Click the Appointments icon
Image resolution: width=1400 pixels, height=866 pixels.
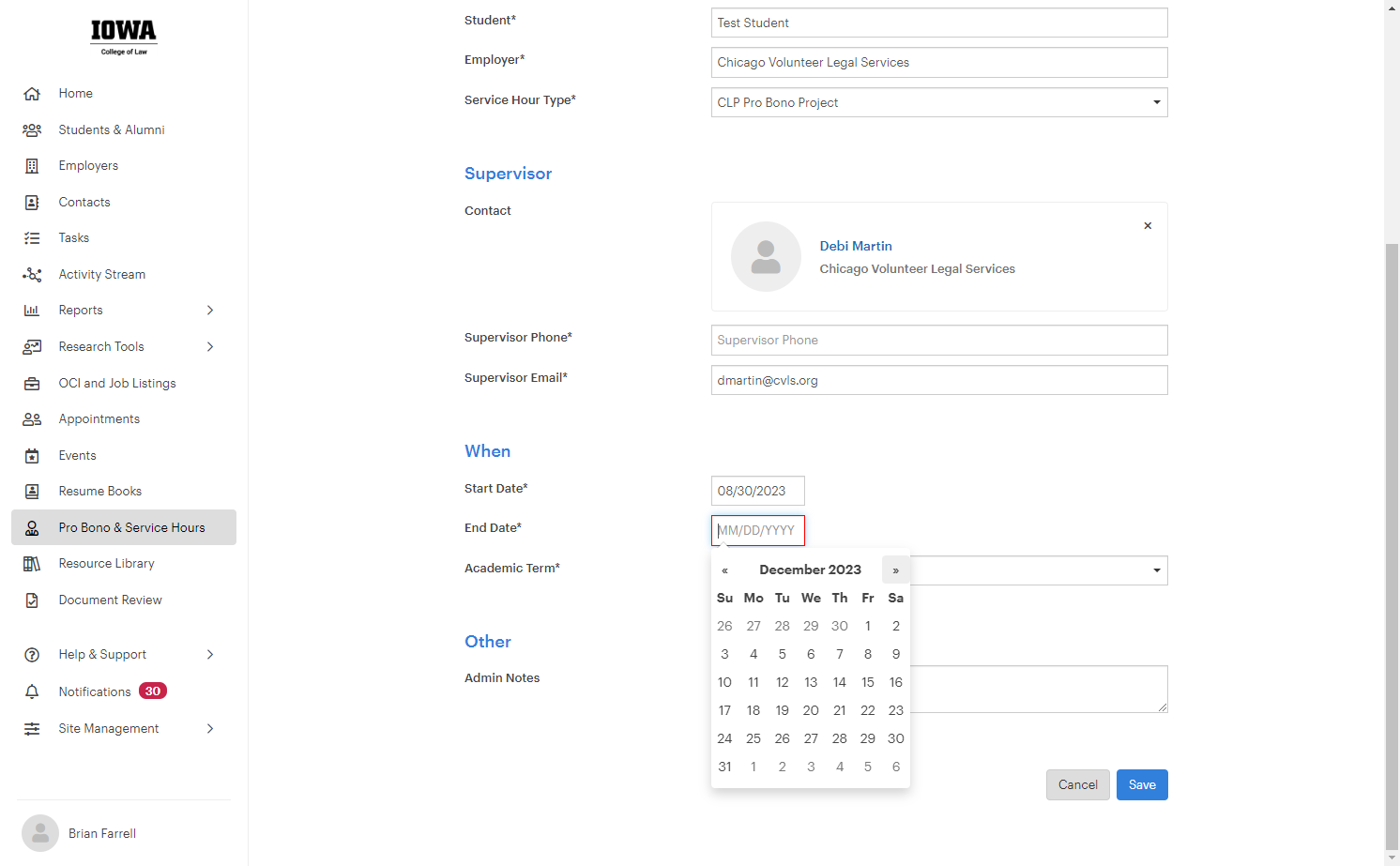click(32, 419)
